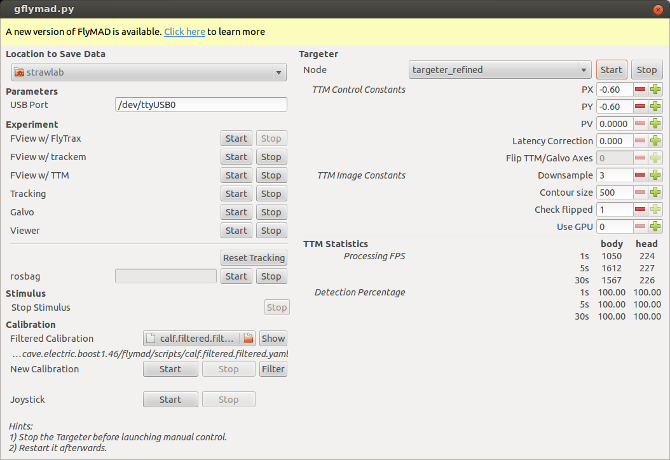
Task: Start the Targeter node
Action: pyautogui.click(x=611, y=70)
